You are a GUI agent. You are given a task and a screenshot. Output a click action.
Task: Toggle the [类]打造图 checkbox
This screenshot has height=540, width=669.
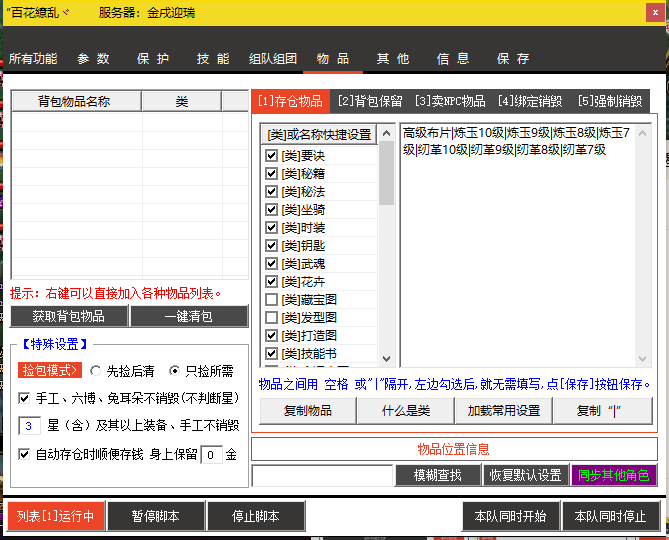pos(271,335)
